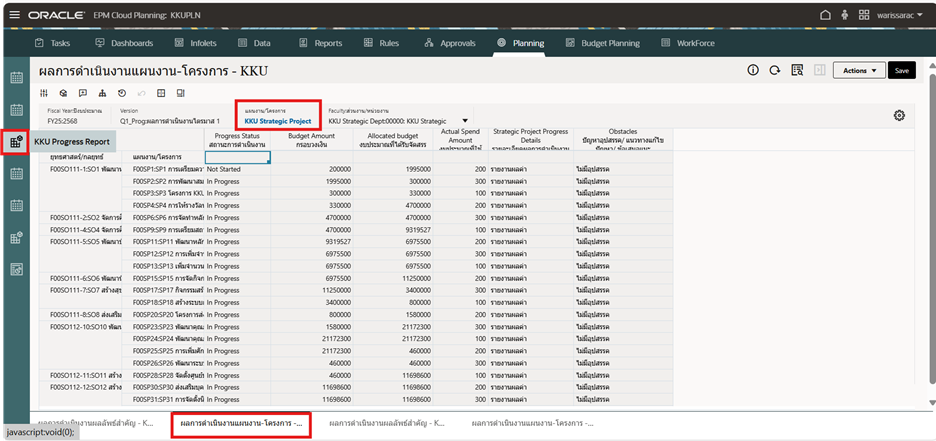Click the form information icon

[x=753, y=71]
